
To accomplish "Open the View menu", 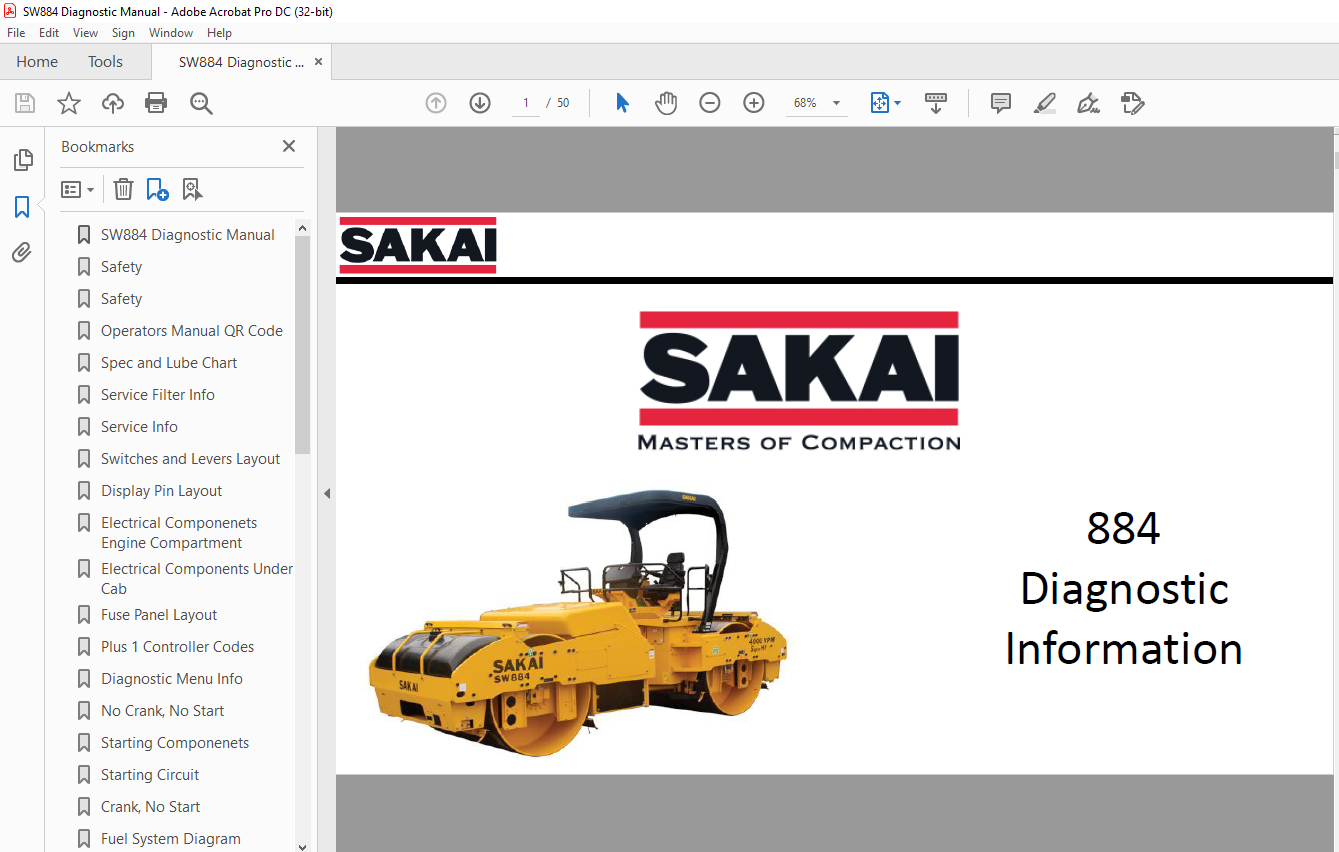I will [x=86, y=33].
